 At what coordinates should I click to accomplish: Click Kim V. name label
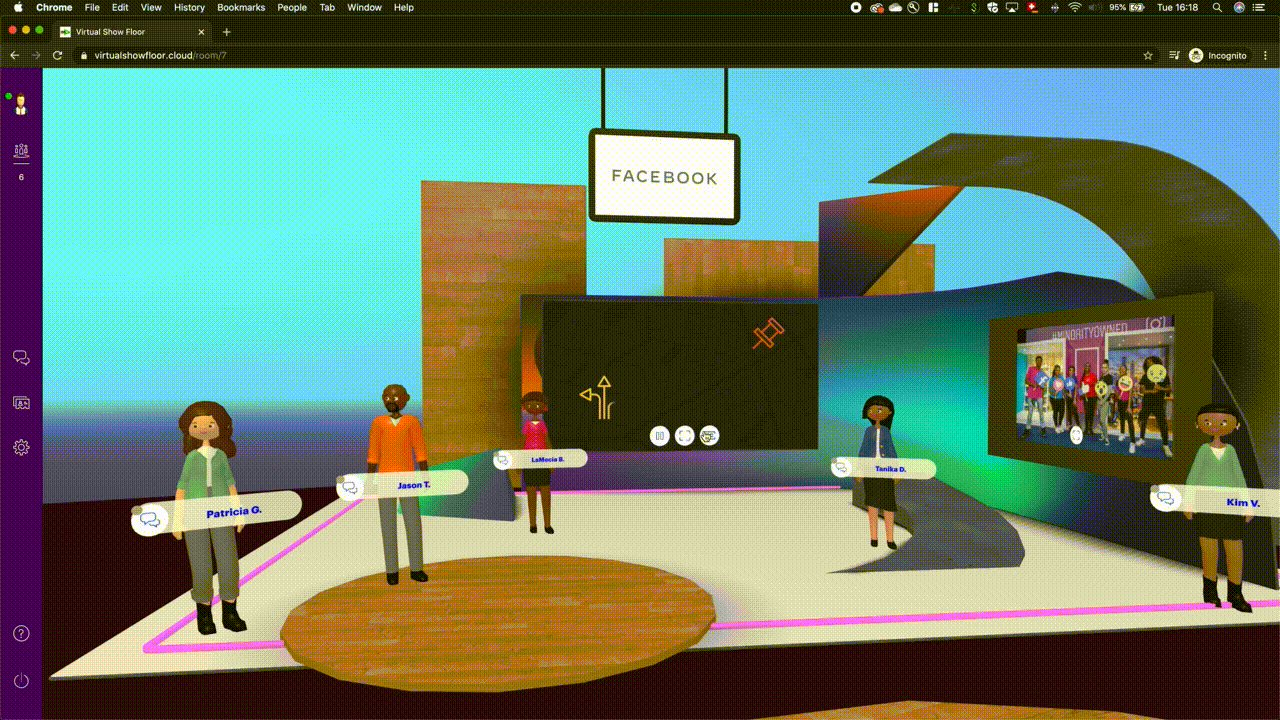(x=1243, y=503)
